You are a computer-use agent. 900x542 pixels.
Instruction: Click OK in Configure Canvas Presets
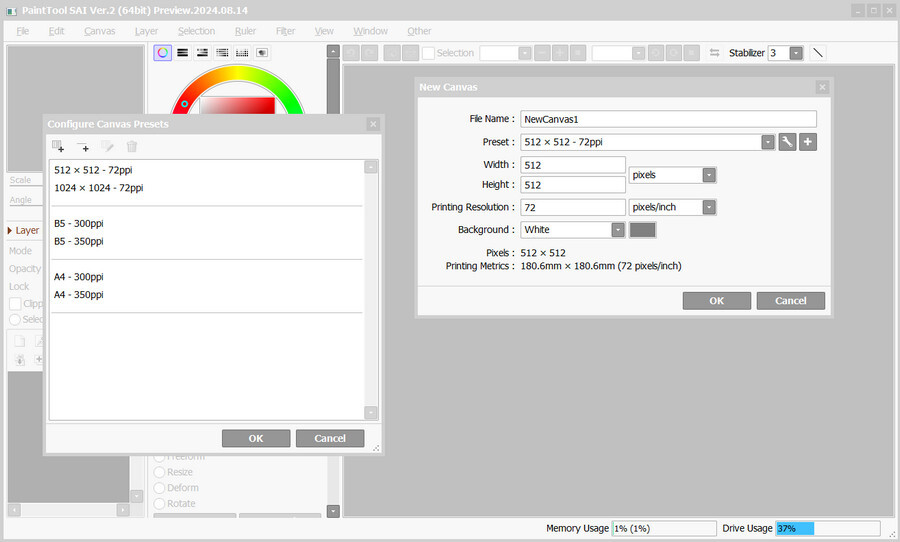click(256, 438)
